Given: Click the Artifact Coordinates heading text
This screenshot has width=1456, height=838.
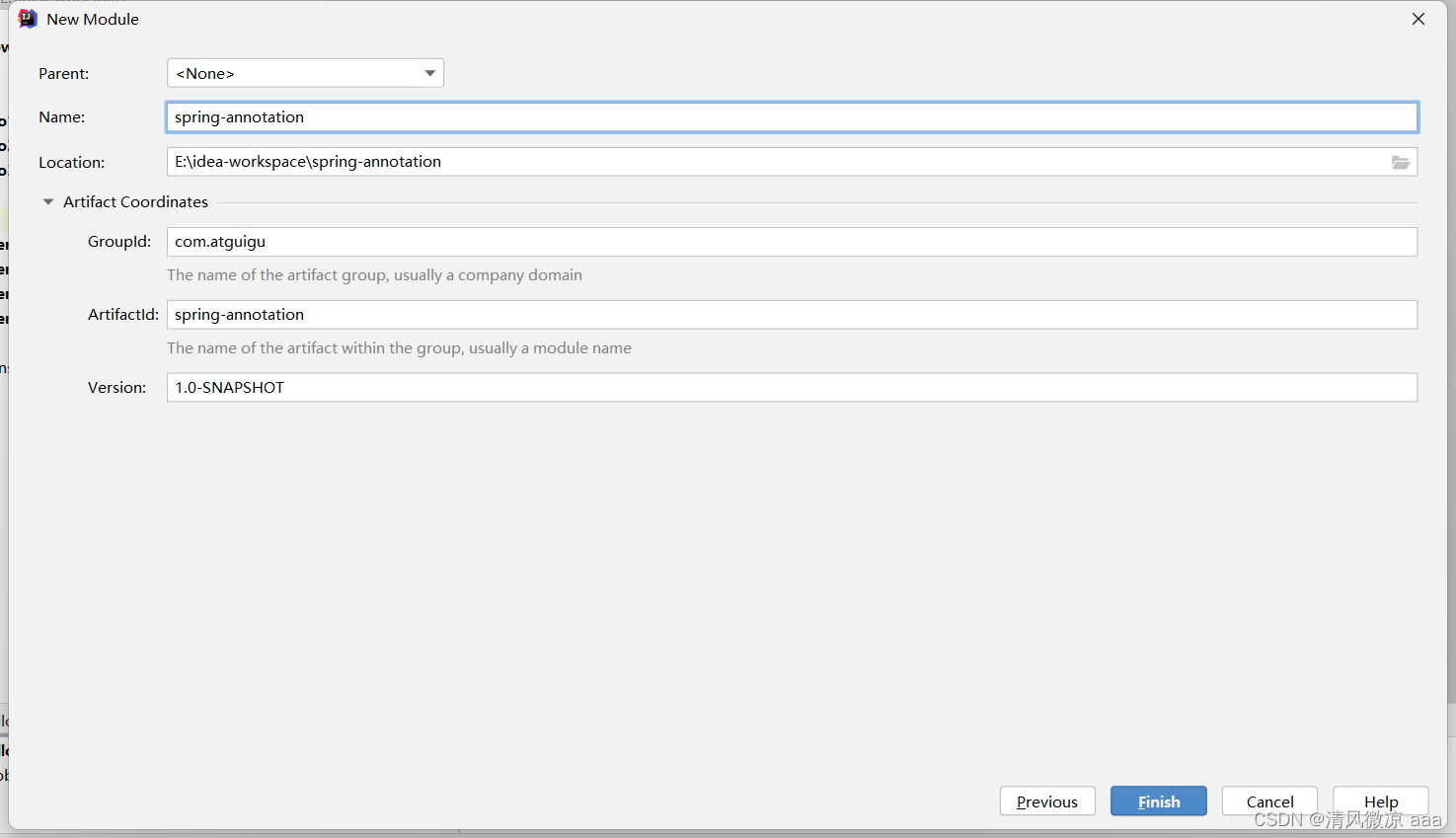Looking at the screenshot, I should (135, 201).
